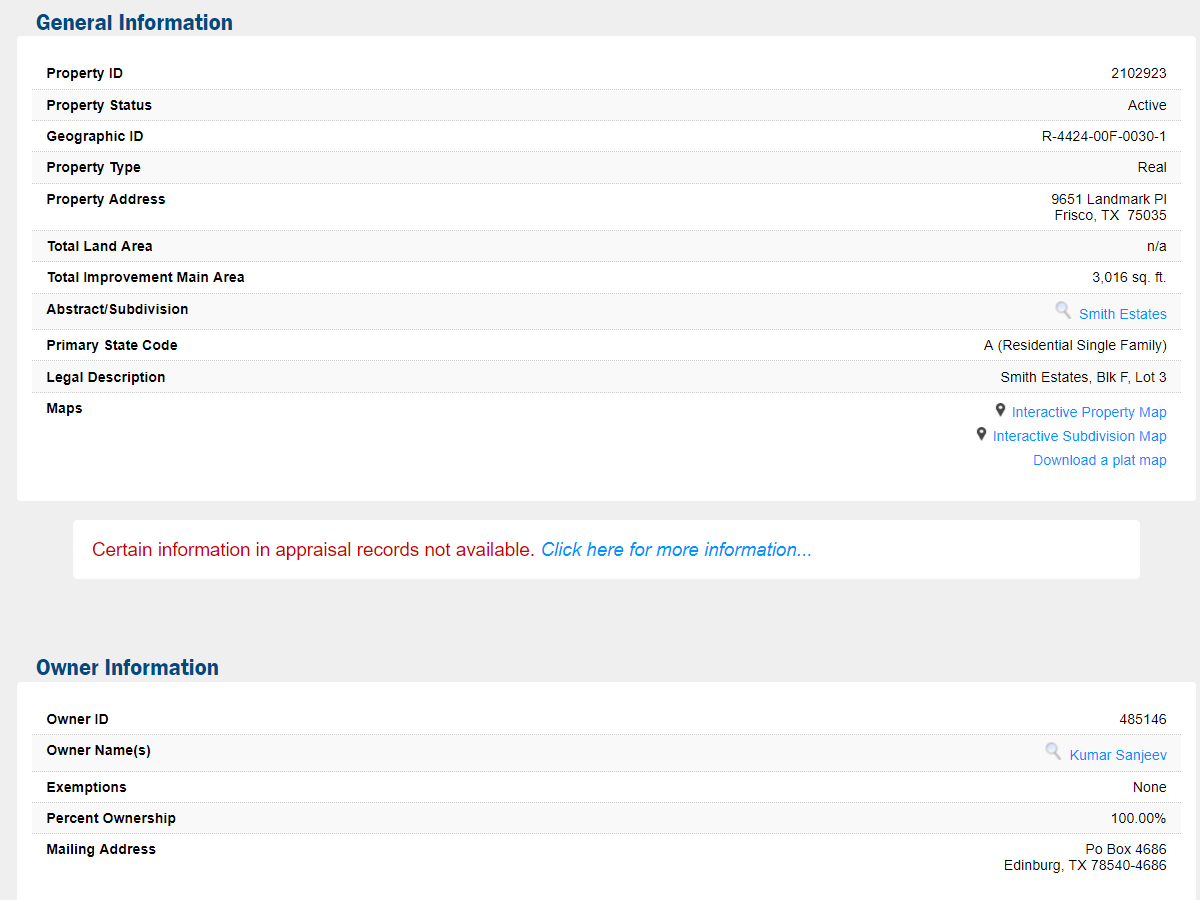Click legal description Smith Estates, Blk F, Lot 3

tap(1083, 377)
